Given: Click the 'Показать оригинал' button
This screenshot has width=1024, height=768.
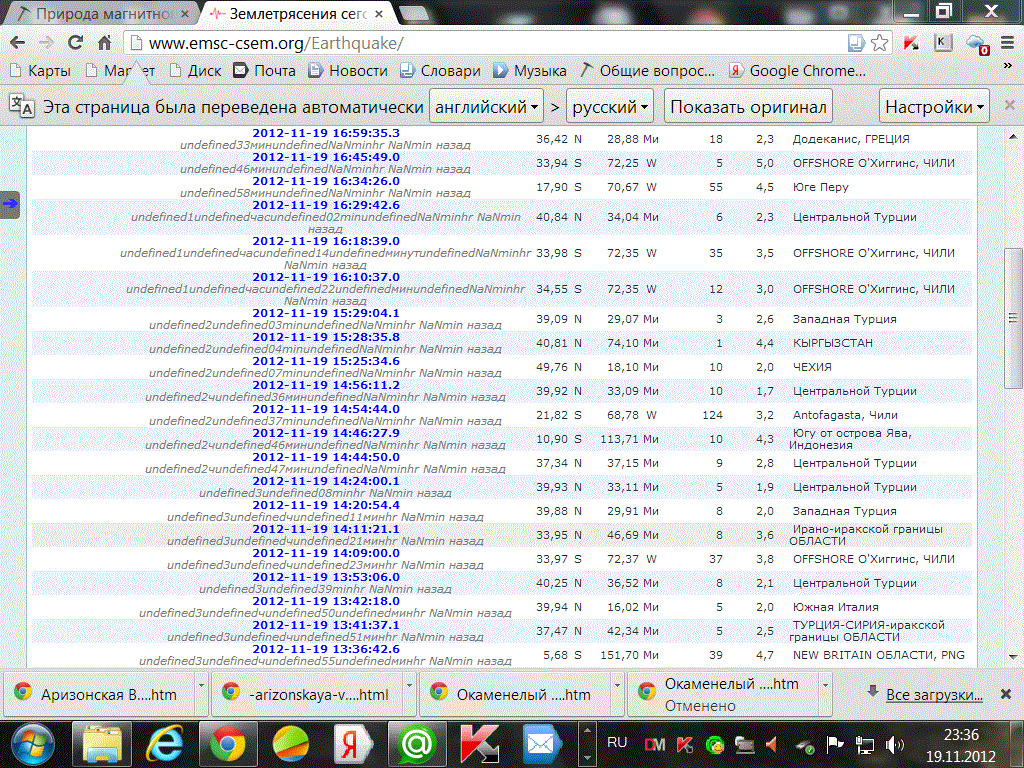Looking at the screenshot, I should click(x=749, y=107).
